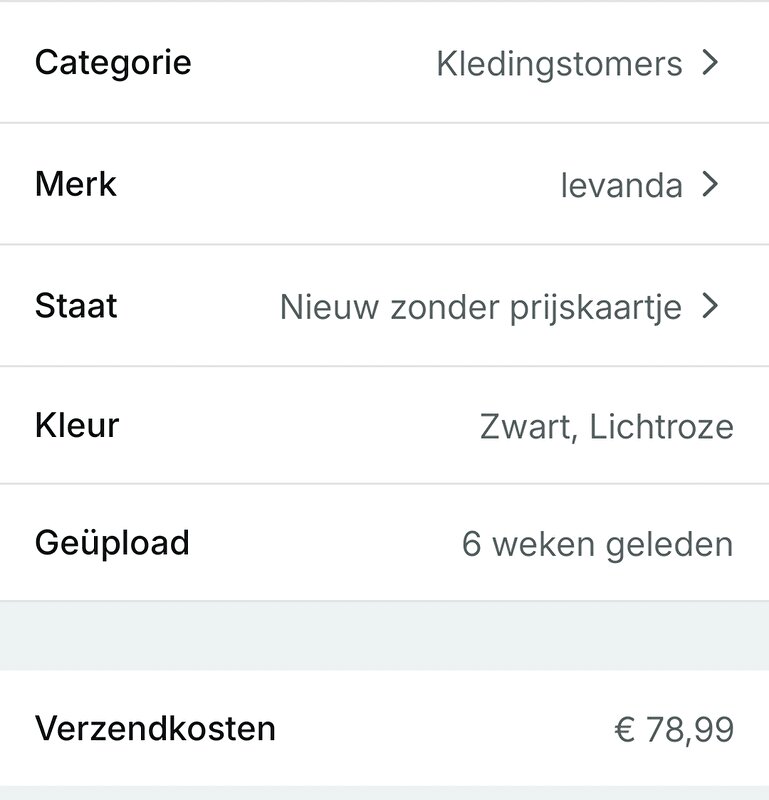
Task: Tap the Geüpload row label
Action: click(112, 543)
